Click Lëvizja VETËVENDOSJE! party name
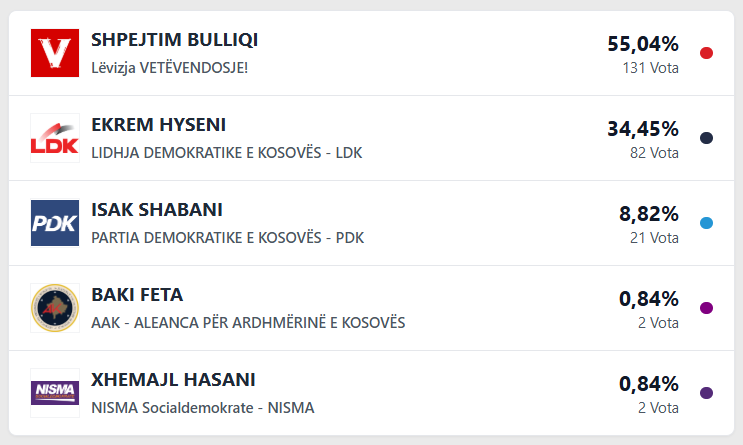The height and width of the screenshot is (445, 743). [169, 67]
